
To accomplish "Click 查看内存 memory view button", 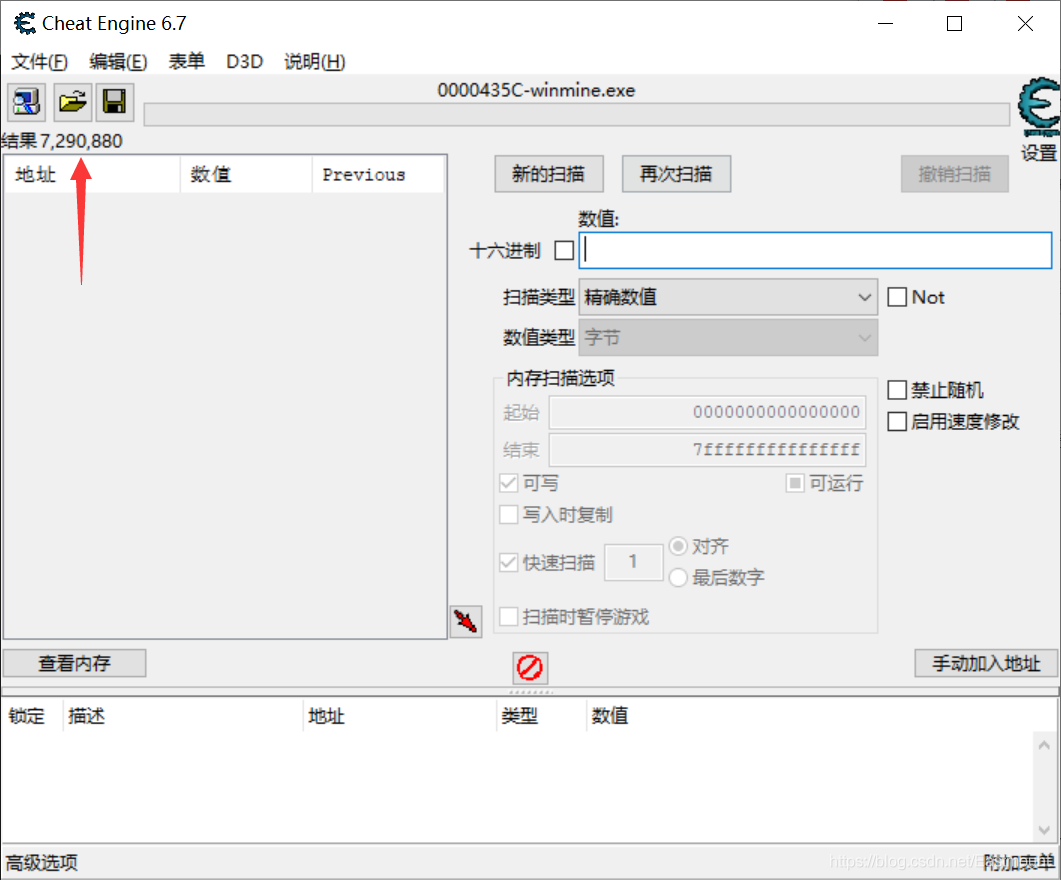I will pos(74,663).
